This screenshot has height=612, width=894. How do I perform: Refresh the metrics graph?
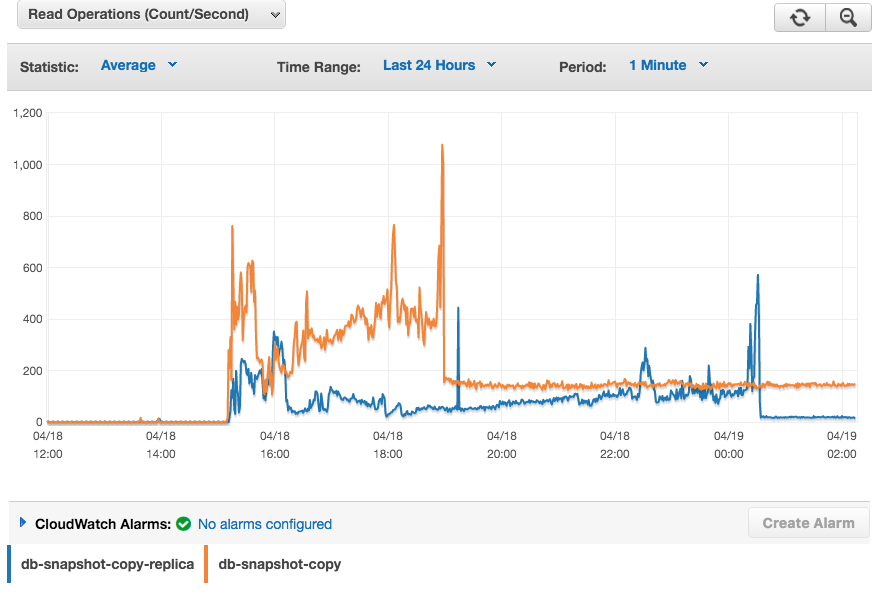[x=800, y=18]
